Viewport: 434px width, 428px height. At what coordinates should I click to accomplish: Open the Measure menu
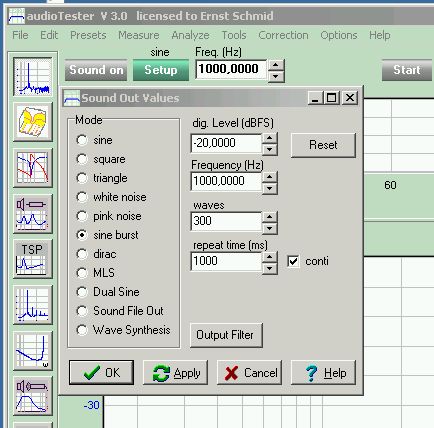click(x=139, y=35)
